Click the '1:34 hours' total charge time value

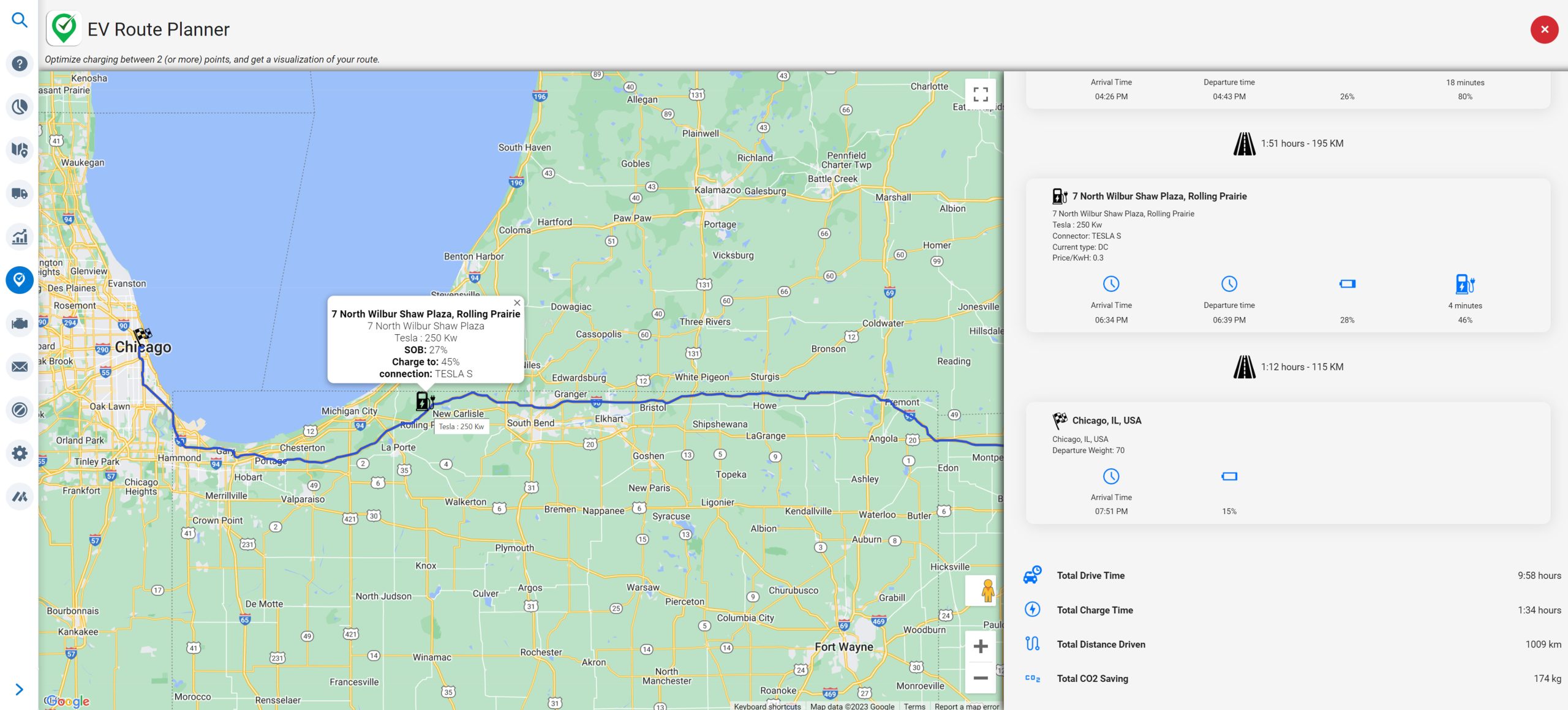click(x=1539, y=610)
